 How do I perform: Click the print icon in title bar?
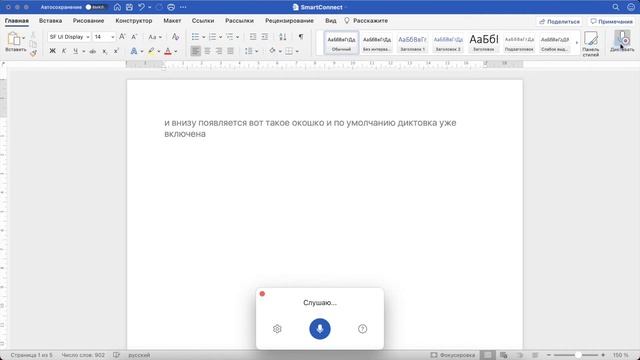point(171,7)
